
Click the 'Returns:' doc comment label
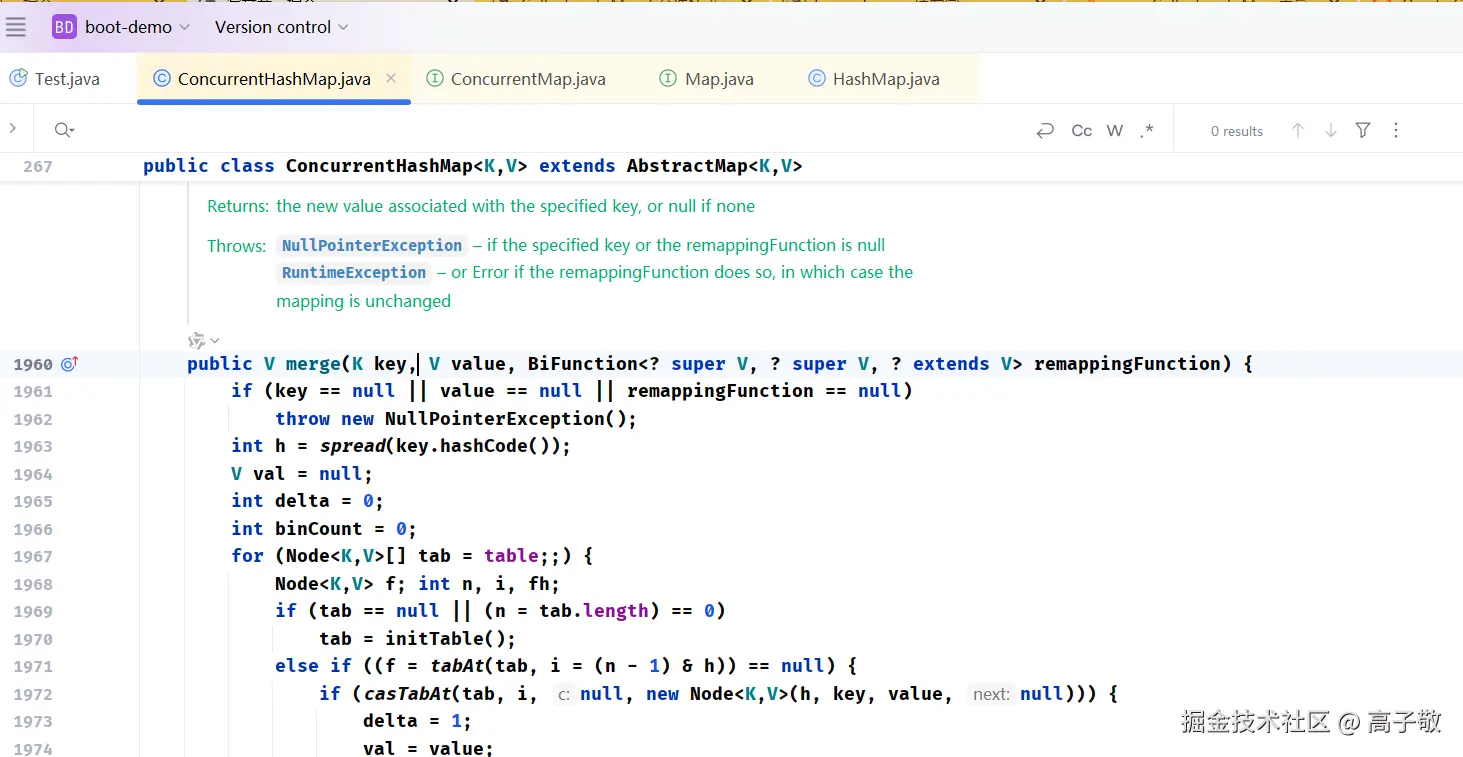tap(238, 206)
